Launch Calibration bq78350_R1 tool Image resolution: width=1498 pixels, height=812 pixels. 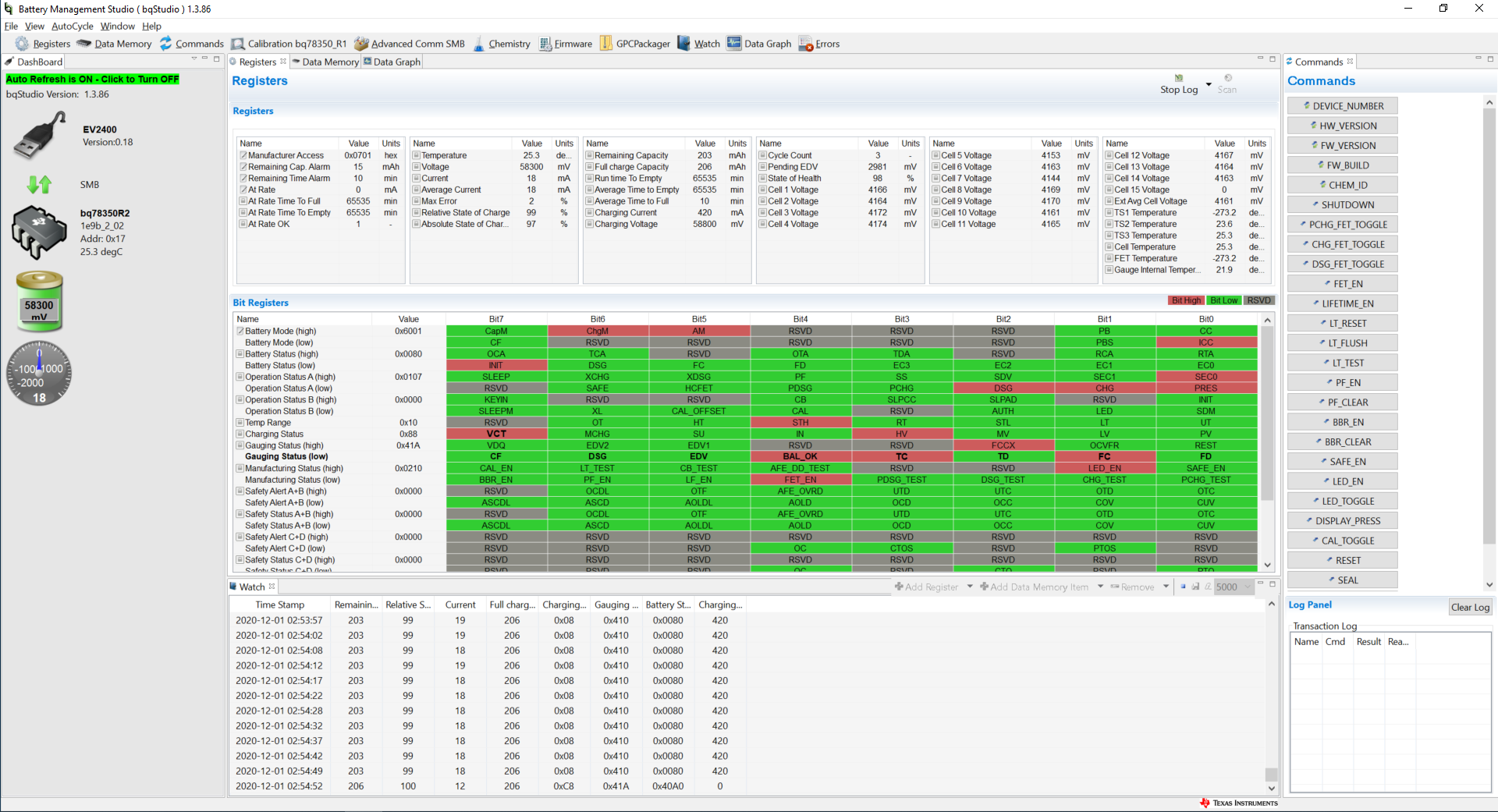pos(289,44)
